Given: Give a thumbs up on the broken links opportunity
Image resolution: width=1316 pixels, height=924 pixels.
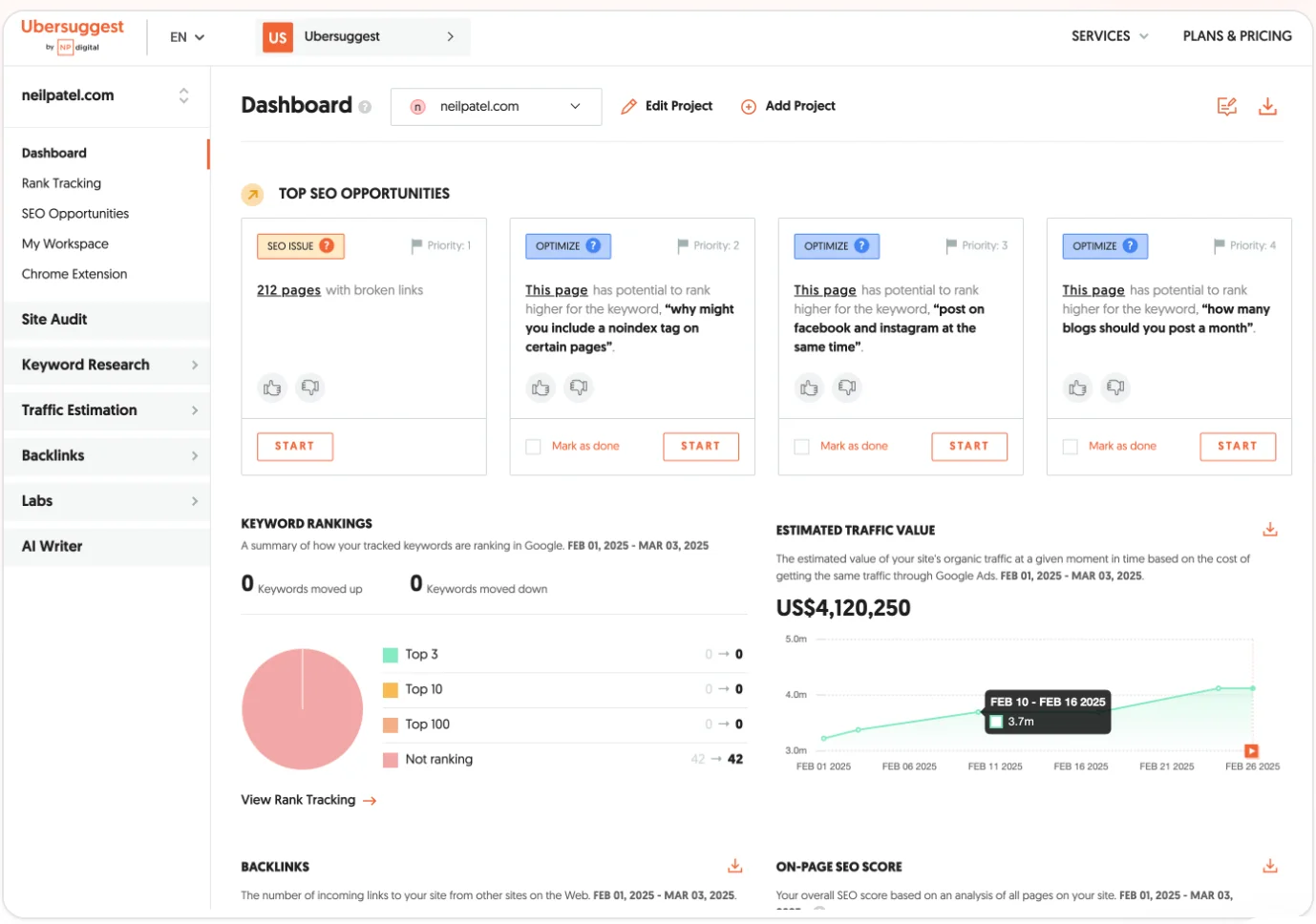Looking at the screenshot, I should click(272, 388).
